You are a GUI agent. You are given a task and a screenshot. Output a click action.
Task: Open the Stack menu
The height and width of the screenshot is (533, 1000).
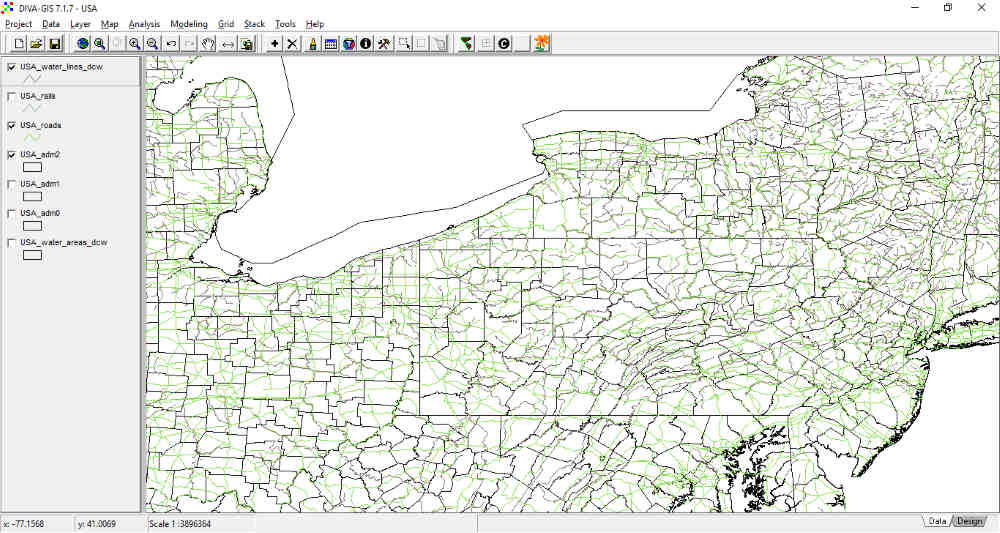254,24
